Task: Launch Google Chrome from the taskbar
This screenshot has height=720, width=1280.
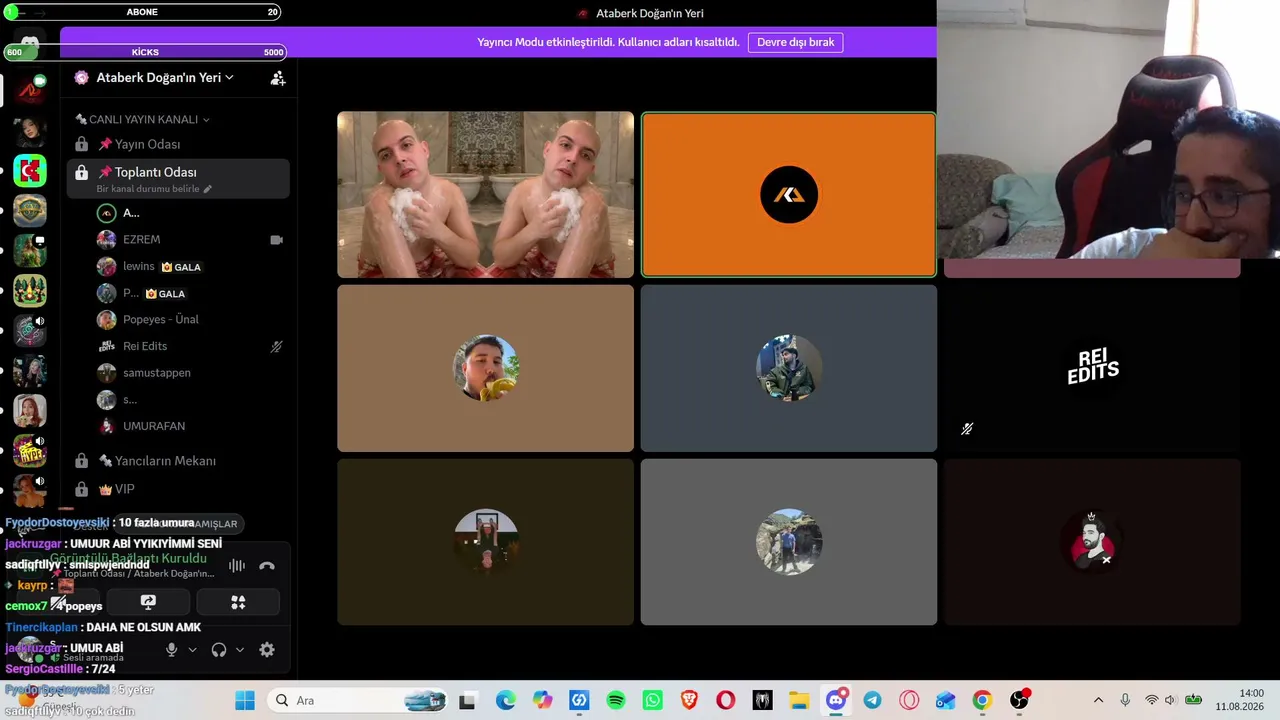Action: click(982, 701)
